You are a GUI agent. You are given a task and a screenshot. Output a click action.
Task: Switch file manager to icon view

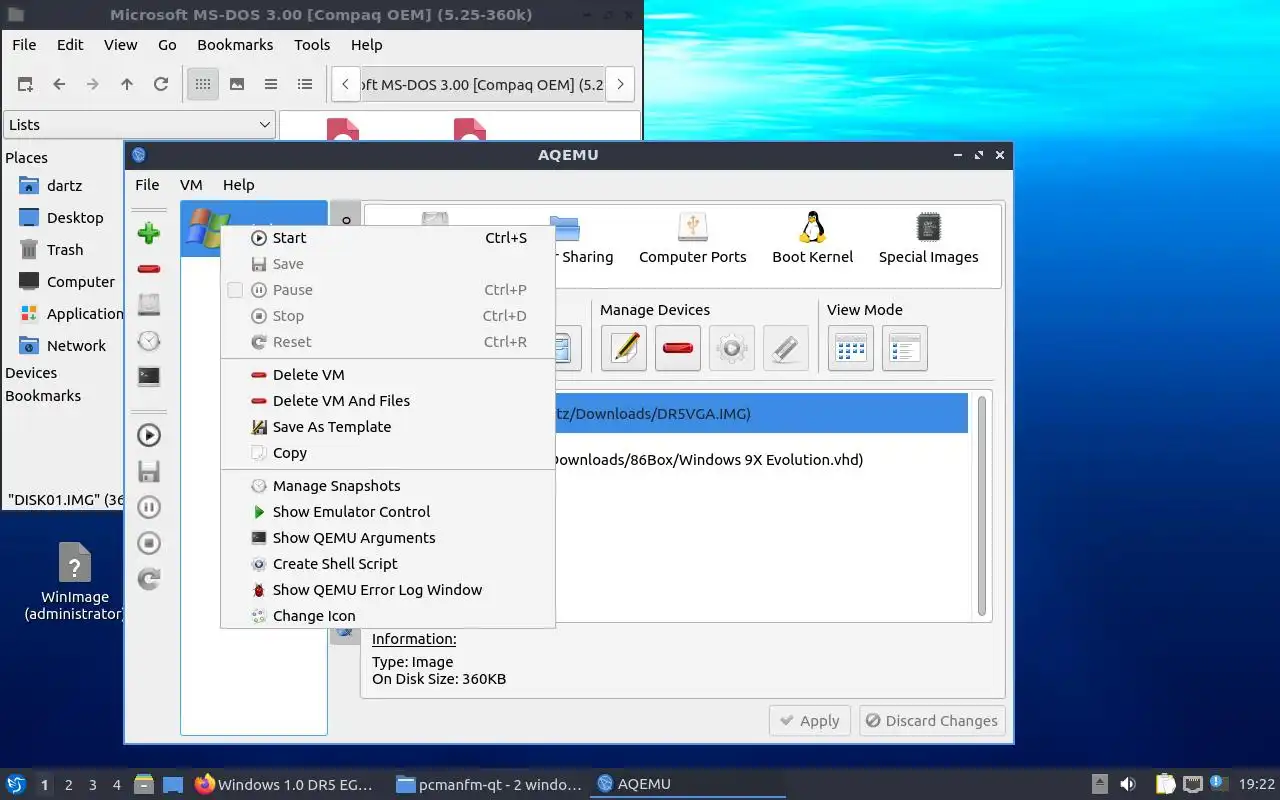[203, 85]
